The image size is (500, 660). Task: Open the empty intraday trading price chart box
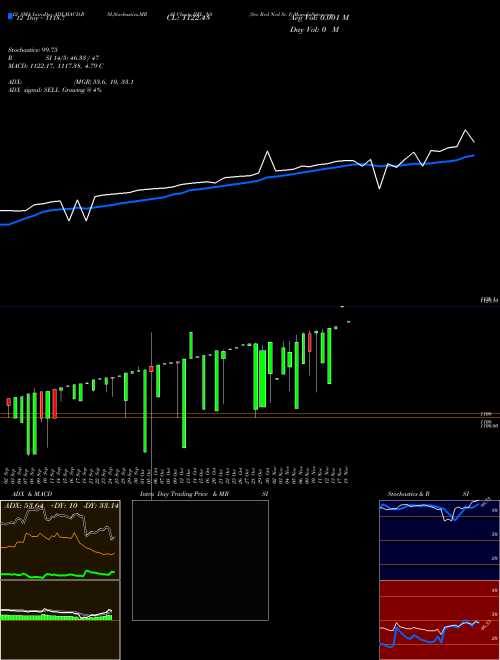(200, 560)
